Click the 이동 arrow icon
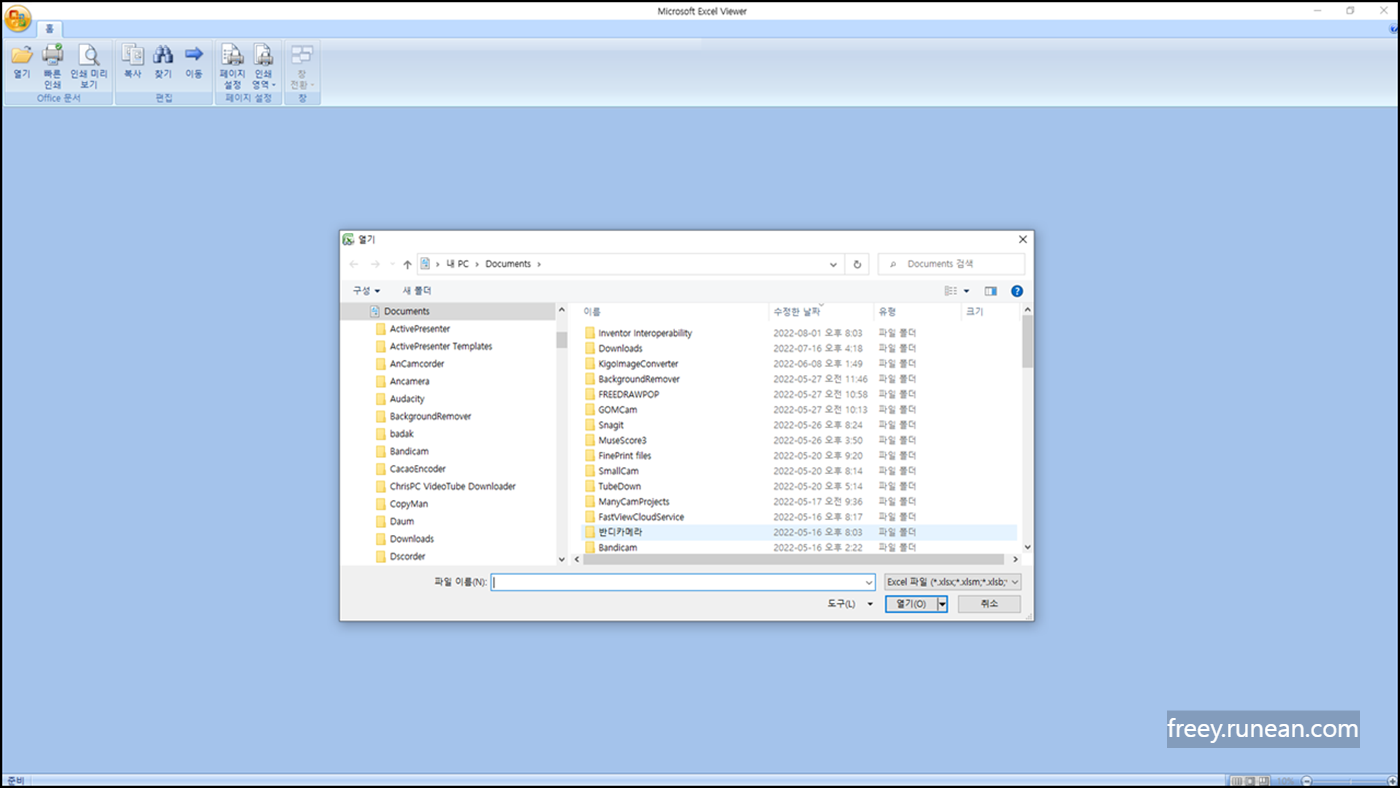This screenshot has width=1400, height=788. (x=194, y=54)
